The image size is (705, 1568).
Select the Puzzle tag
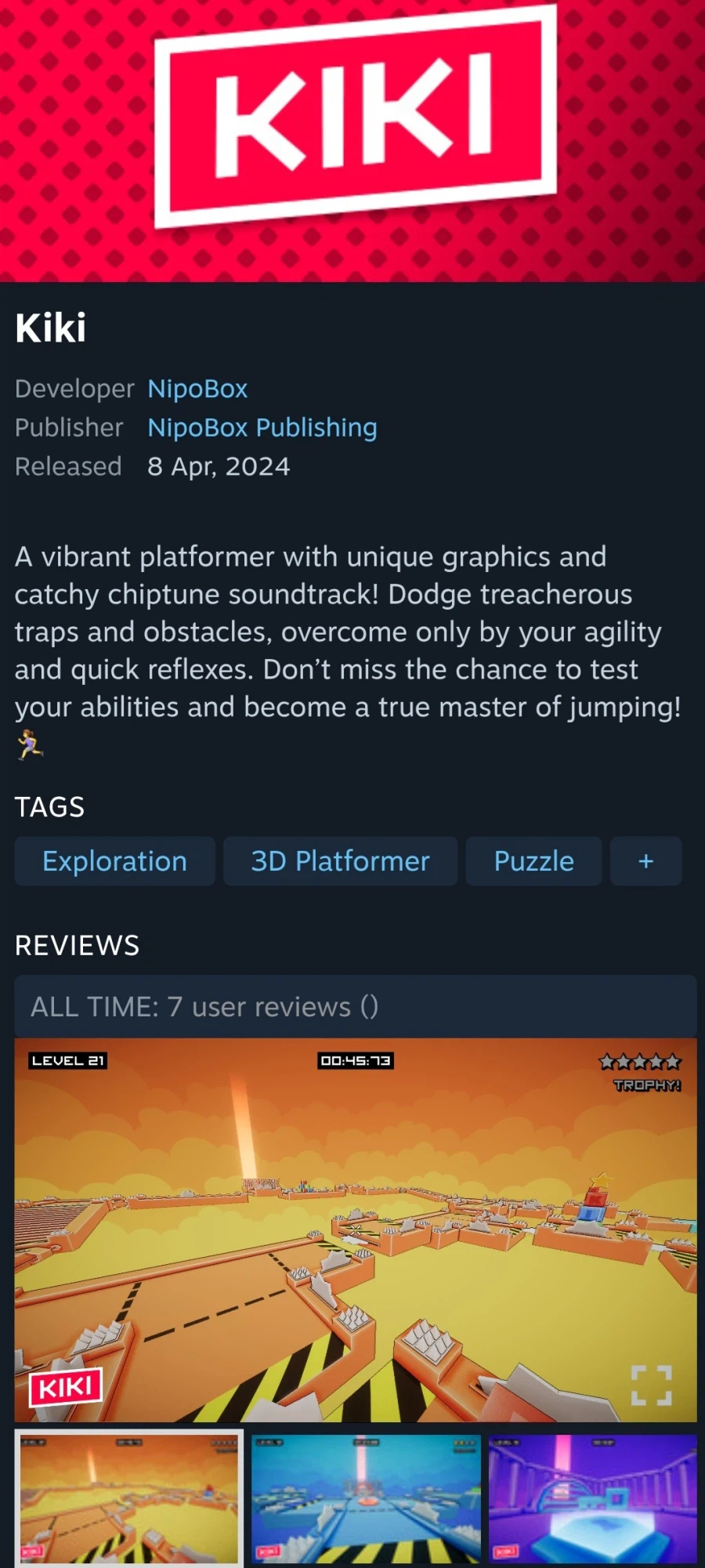(x=533, y=861)
